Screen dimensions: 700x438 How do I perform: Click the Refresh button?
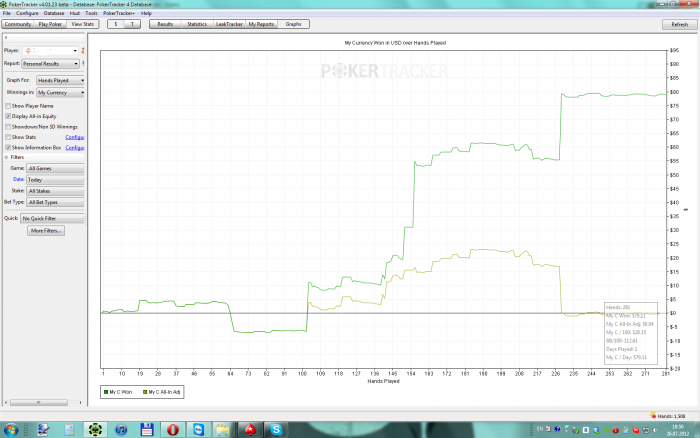679,25
